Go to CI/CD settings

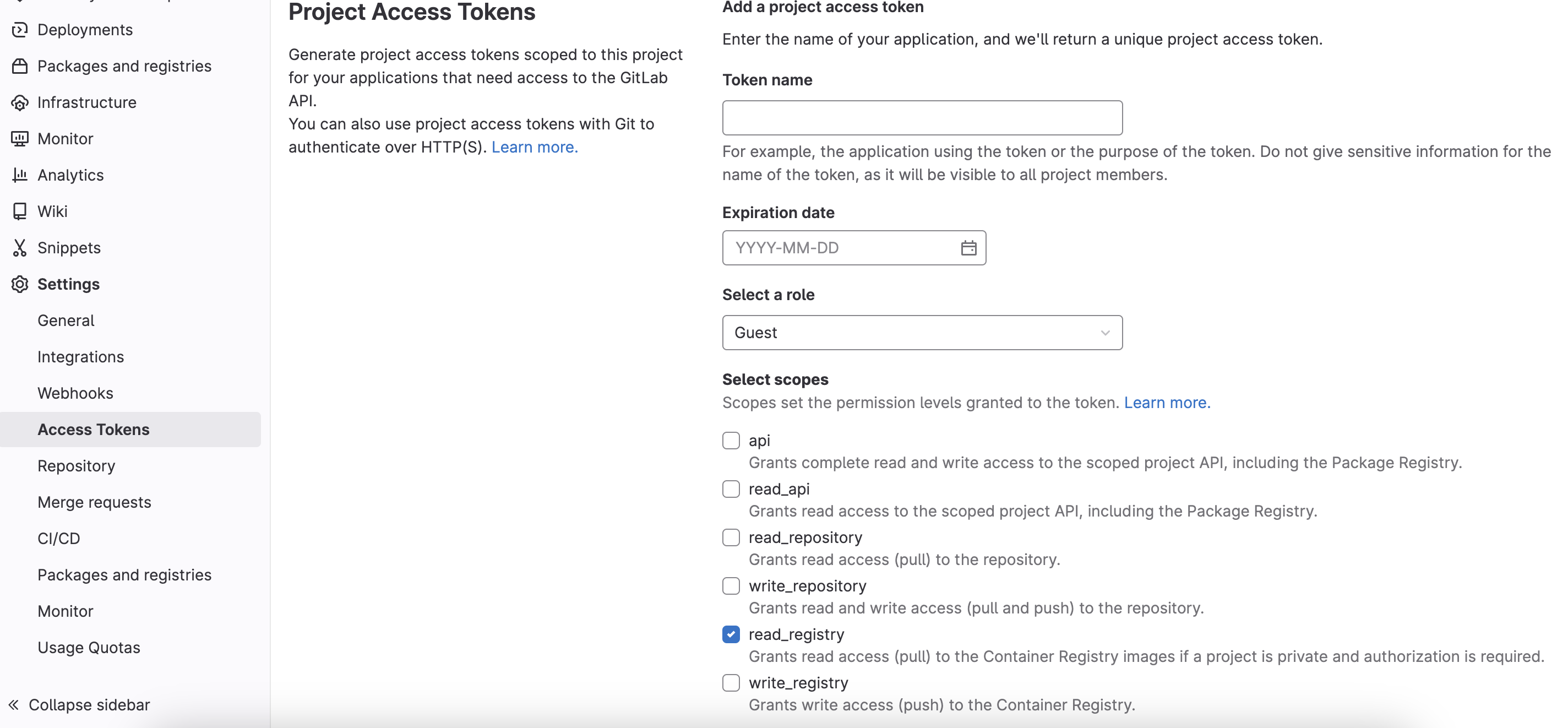coord(58,539)
